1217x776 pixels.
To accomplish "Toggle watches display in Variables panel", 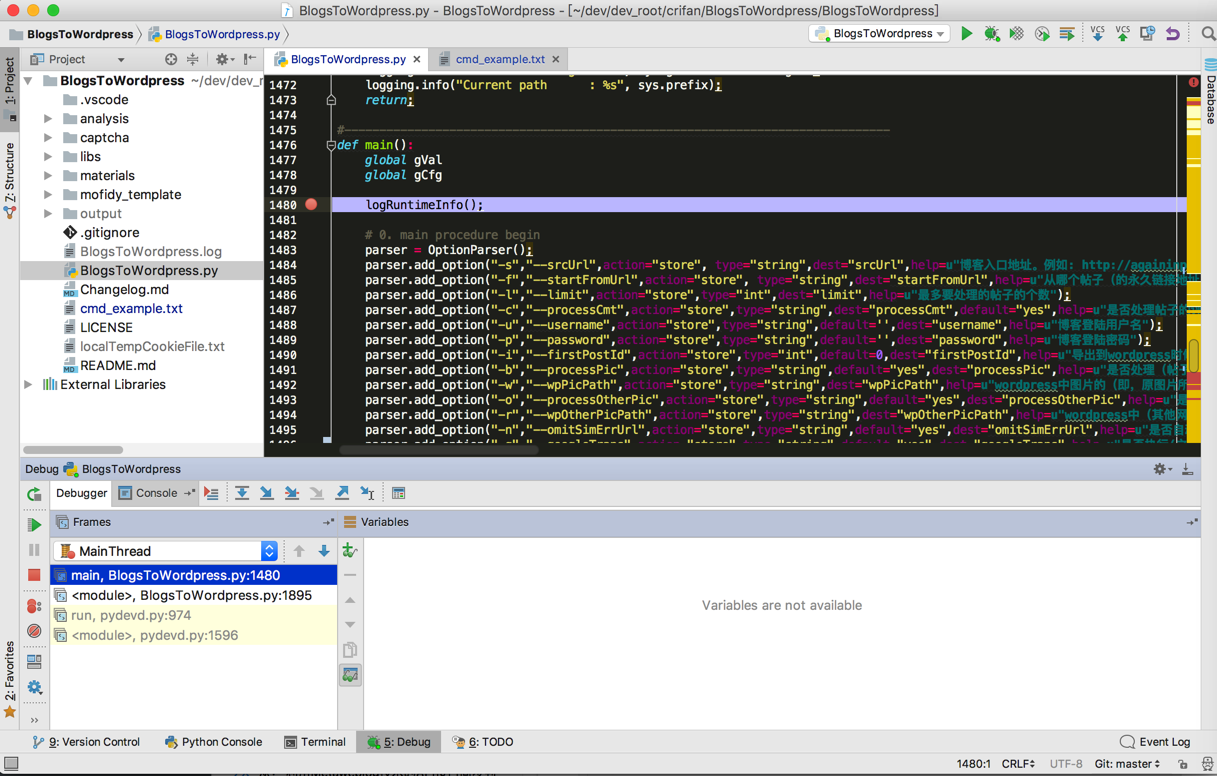I will click(350, 676).
